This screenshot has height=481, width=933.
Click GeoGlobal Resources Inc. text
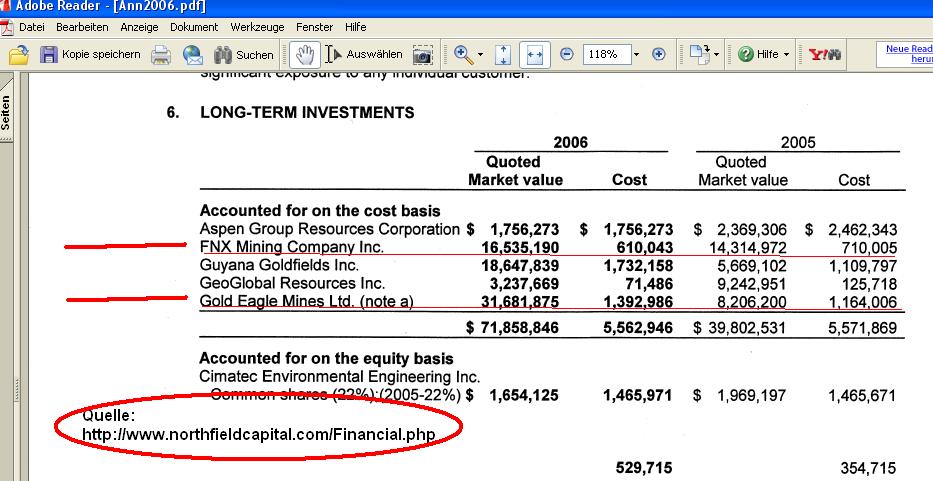(292, 283)
